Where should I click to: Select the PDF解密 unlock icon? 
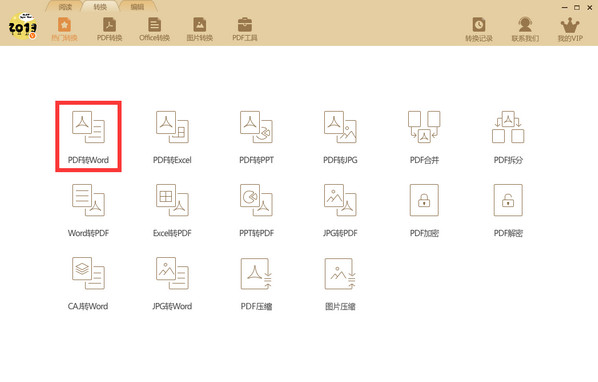(508, 210)
